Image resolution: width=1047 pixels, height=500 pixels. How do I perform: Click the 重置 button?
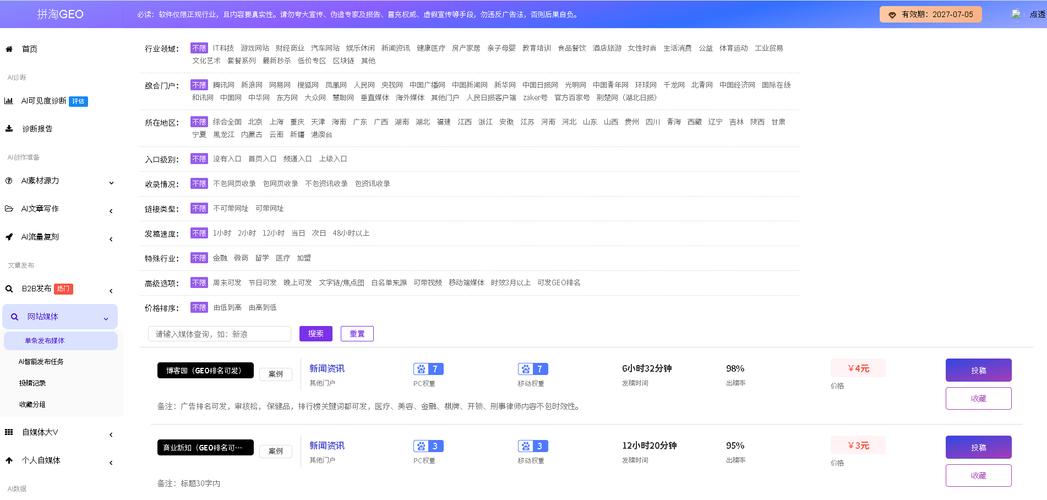point(357,334)
